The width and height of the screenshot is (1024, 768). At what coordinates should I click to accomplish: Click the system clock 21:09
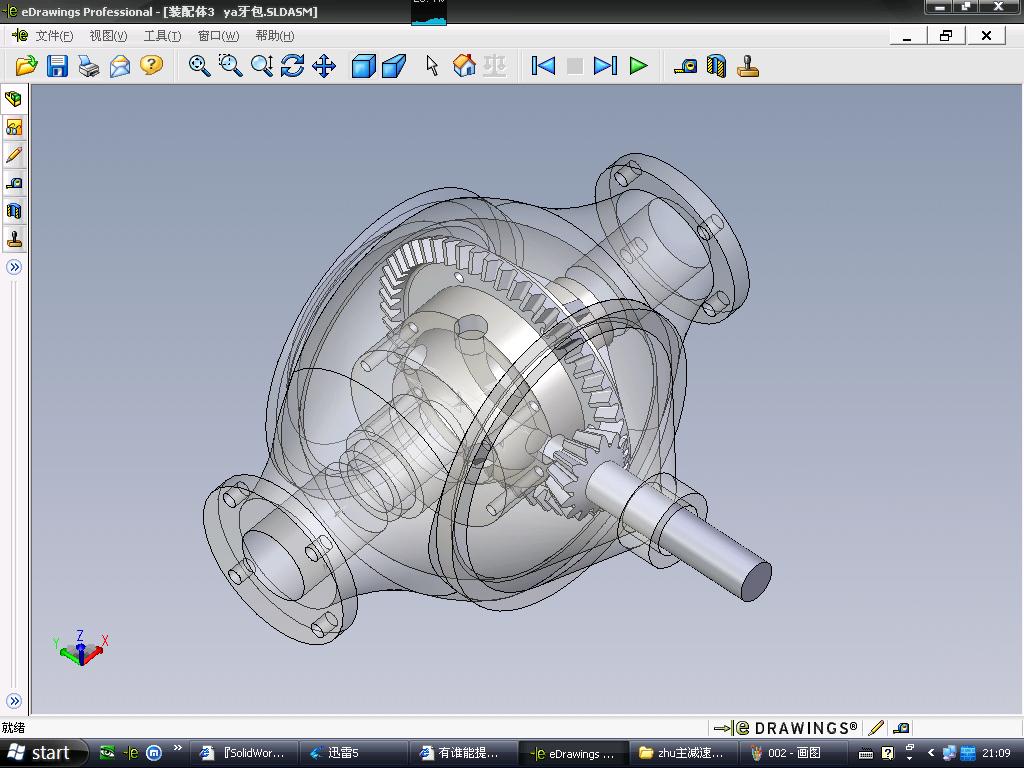click(996, 753)
